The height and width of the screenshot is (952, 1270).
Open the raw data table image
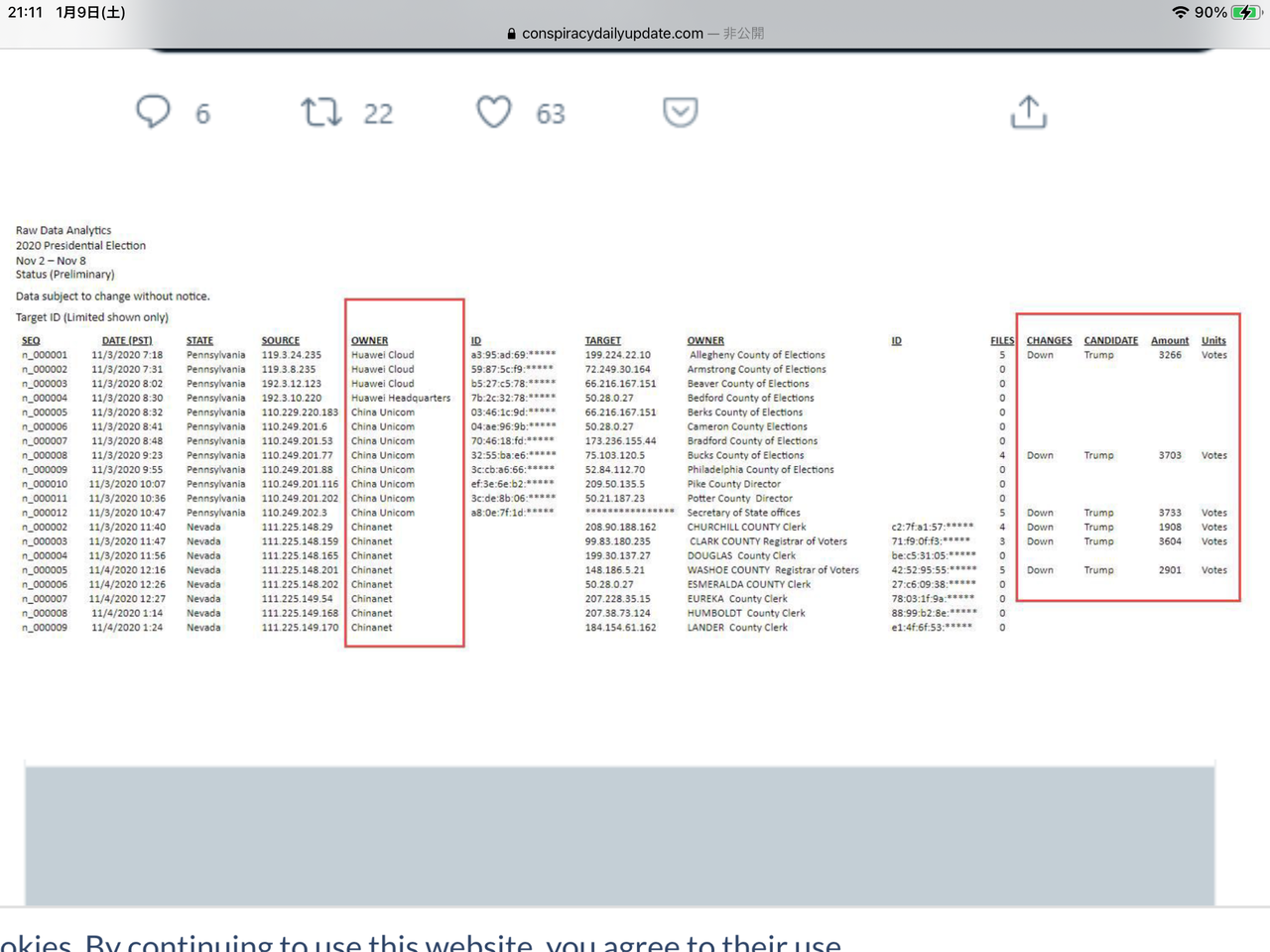[x=627, y=433]
